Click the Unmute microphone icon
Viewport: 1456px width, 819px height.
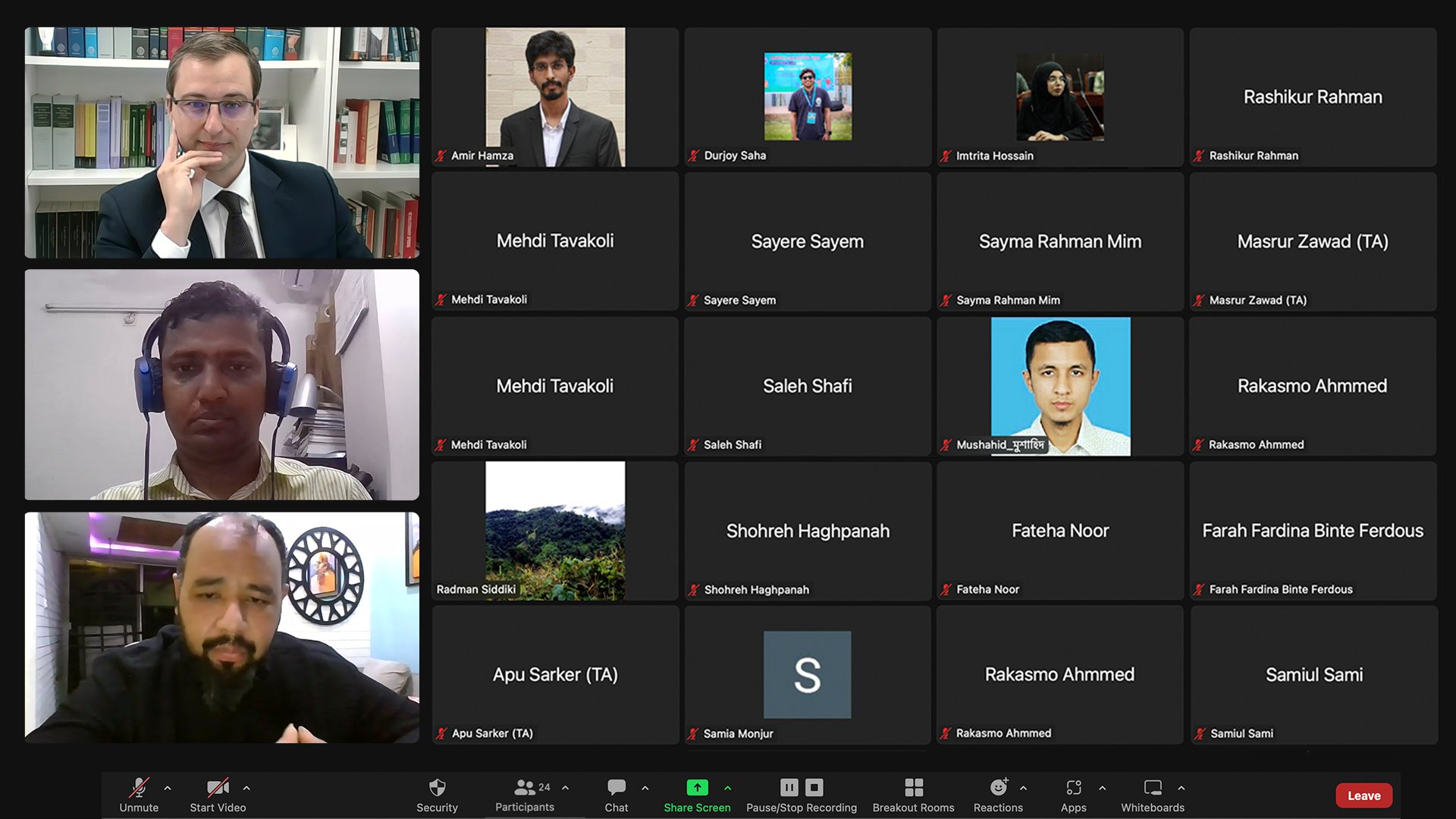138,787
